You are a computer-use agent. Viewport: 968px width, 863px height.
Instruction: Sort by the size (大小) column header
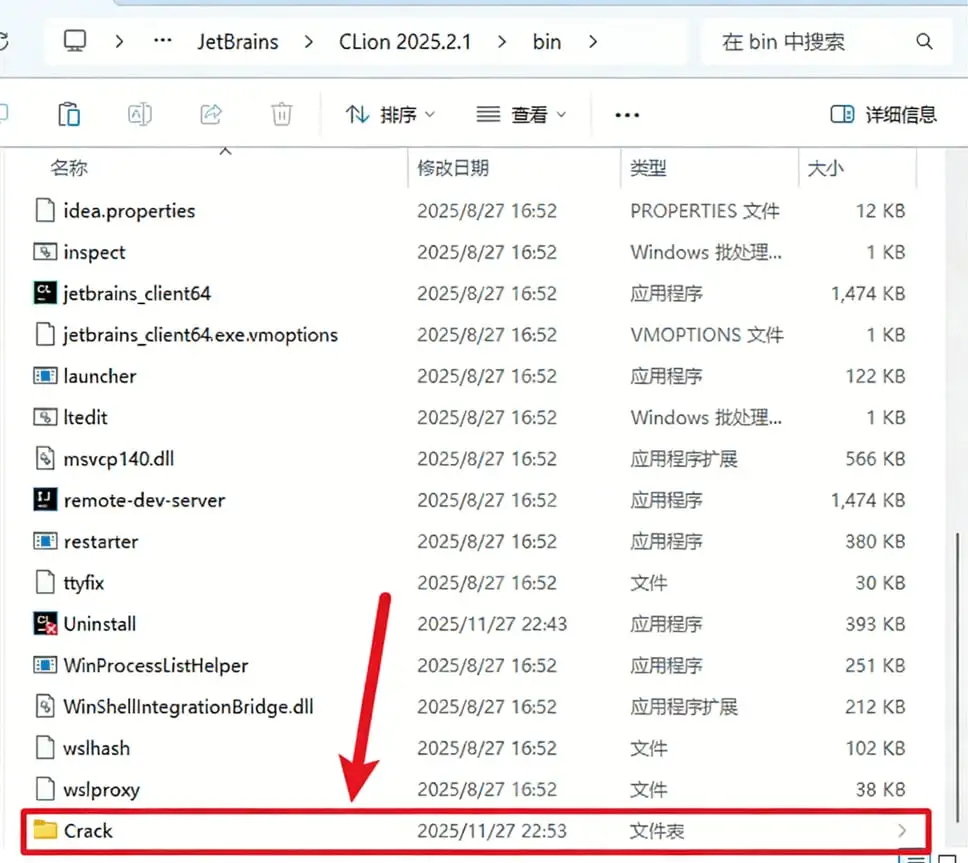[x=825, y=168]
